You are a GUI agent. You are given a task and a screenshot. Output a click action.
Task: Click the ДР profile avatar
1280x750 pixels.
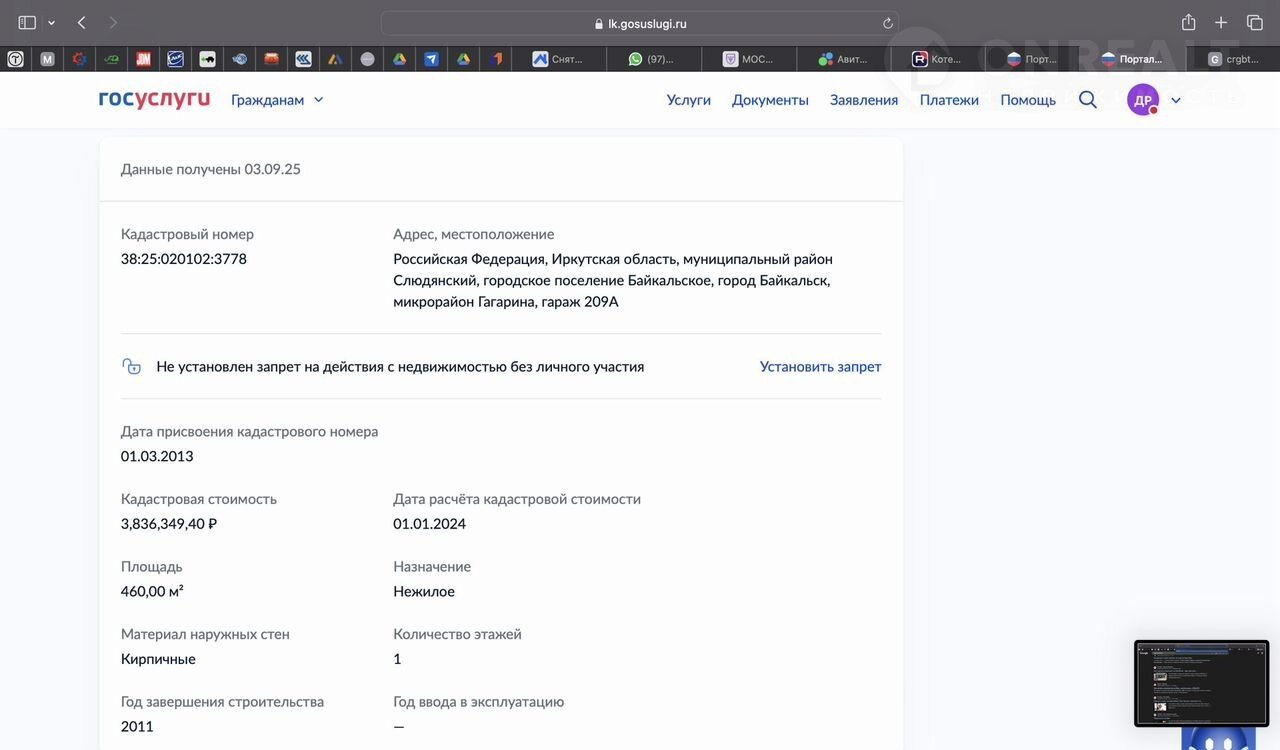[1142, 100]
